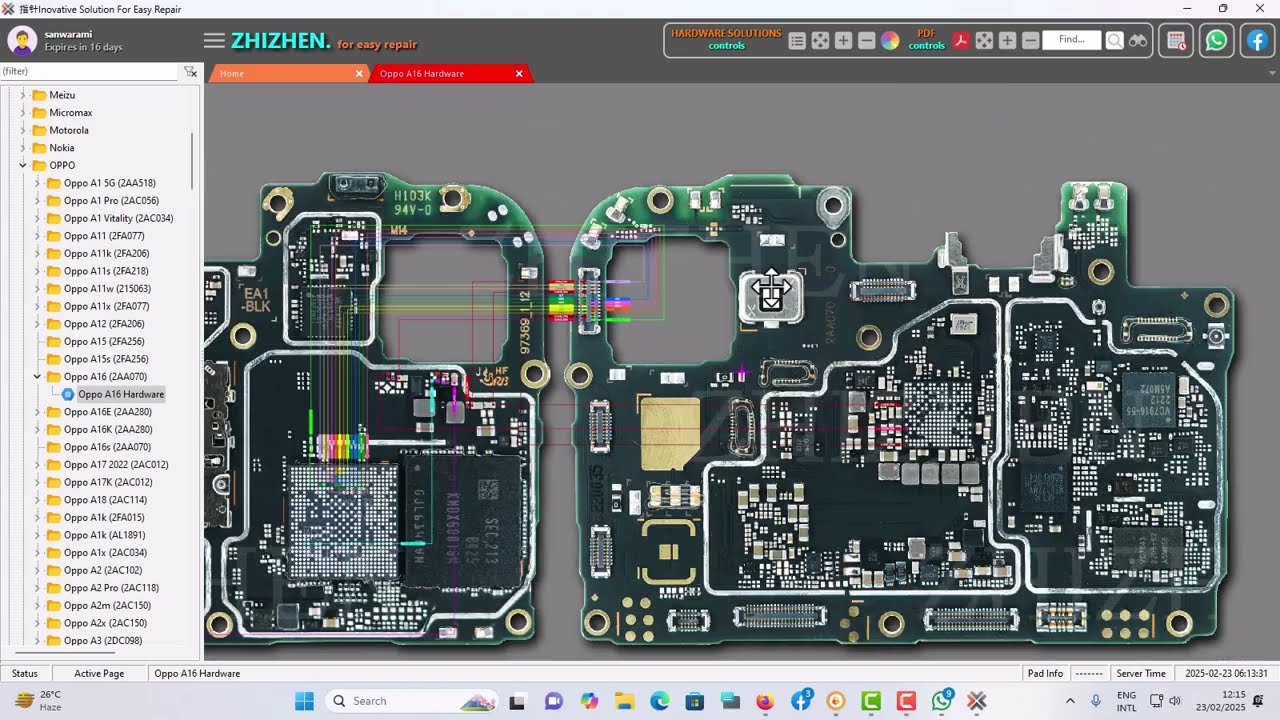The image size is (1280, 720).
Task: Collapse the OPPO folder in tree
Action: (x=23, y=165)
